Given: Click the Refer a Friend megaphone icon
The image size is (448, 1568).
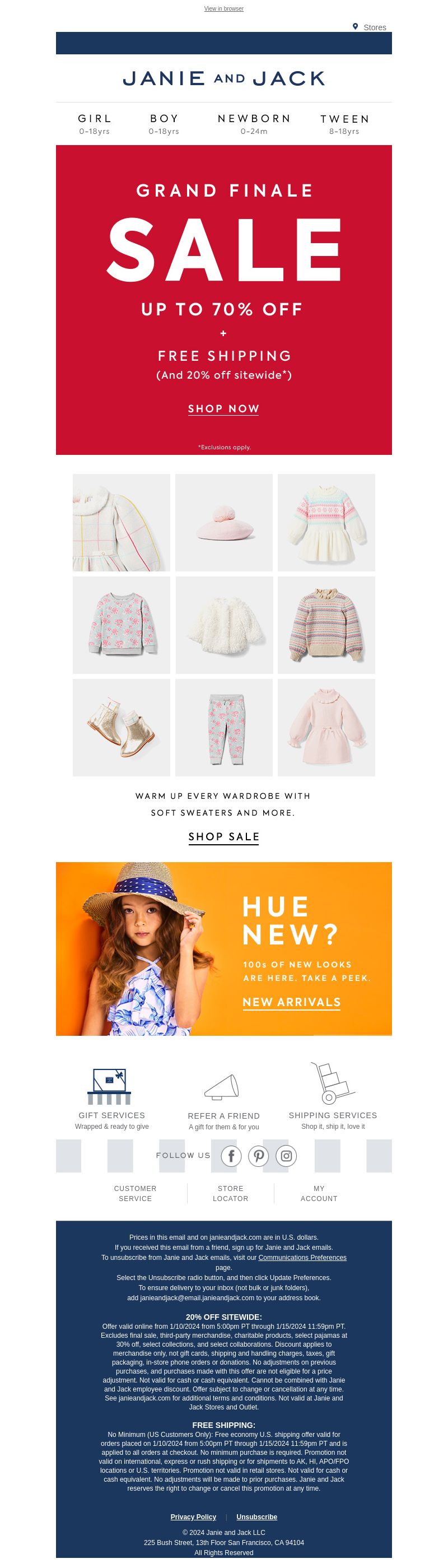Looking at the screenshot, I should pyautogui.click(x=222, y=1087).
